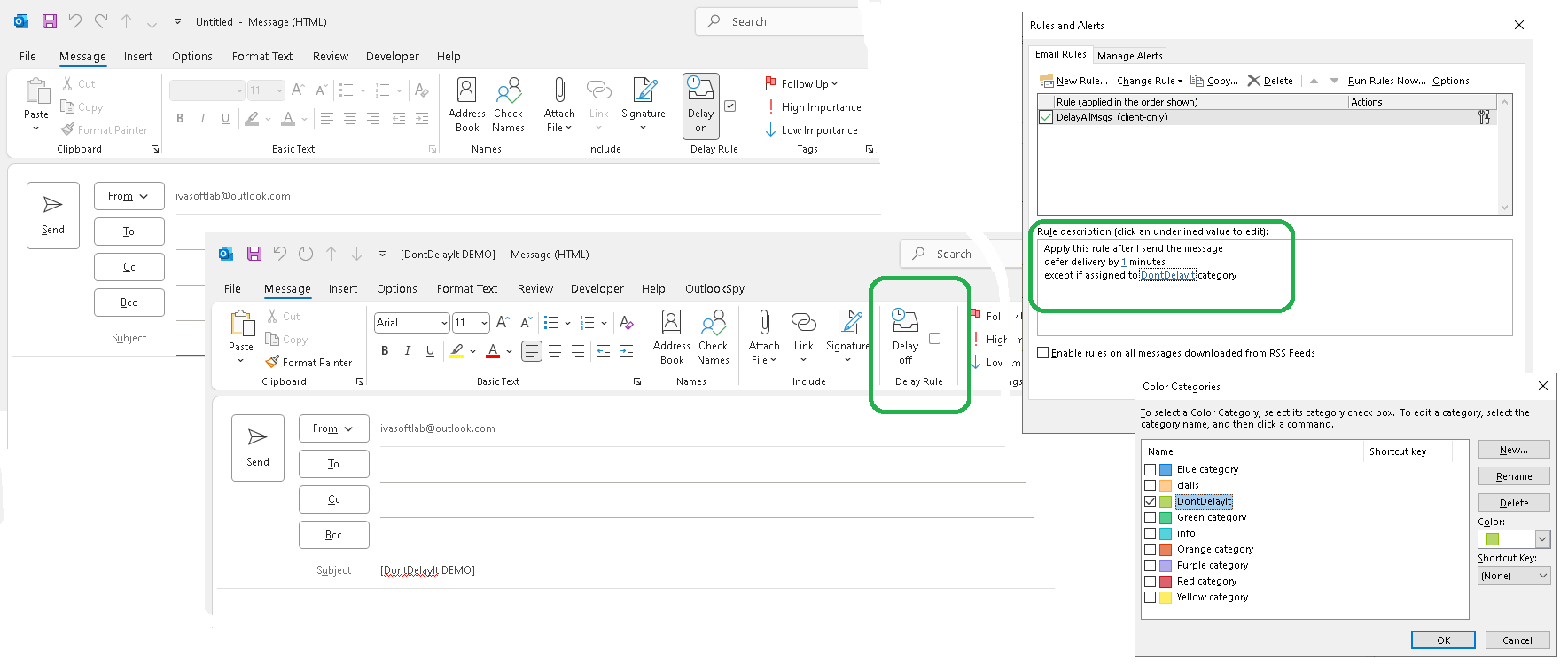
Task: Click Move rule down arrow in Rules and Alerts
Action: (x=1334, y=81)
